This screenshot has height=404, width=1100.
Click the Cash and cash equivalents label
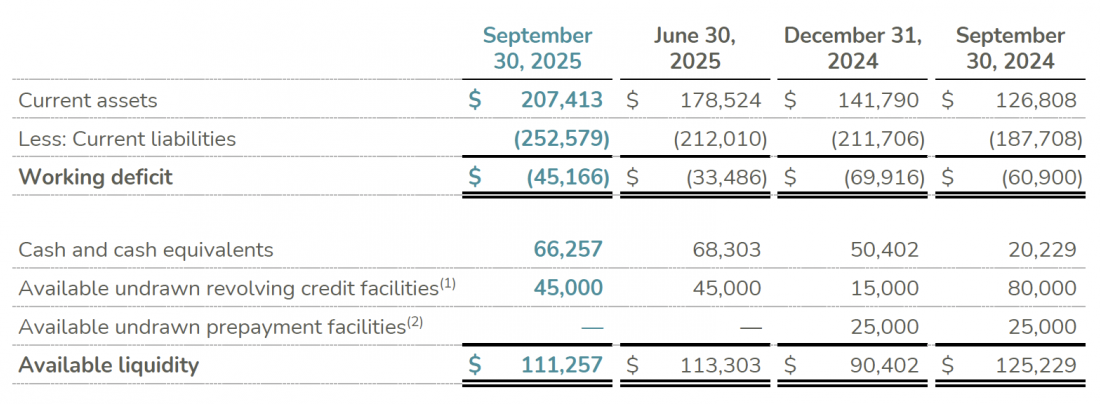146,250
